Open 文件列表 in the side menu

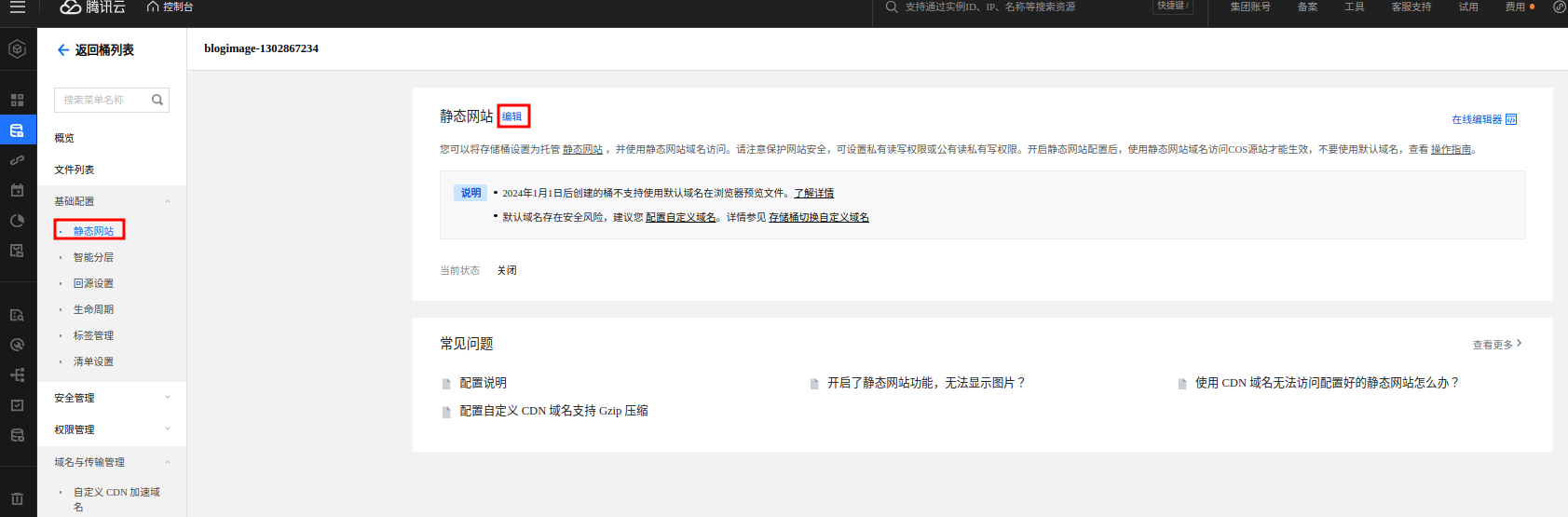[75, 170]
